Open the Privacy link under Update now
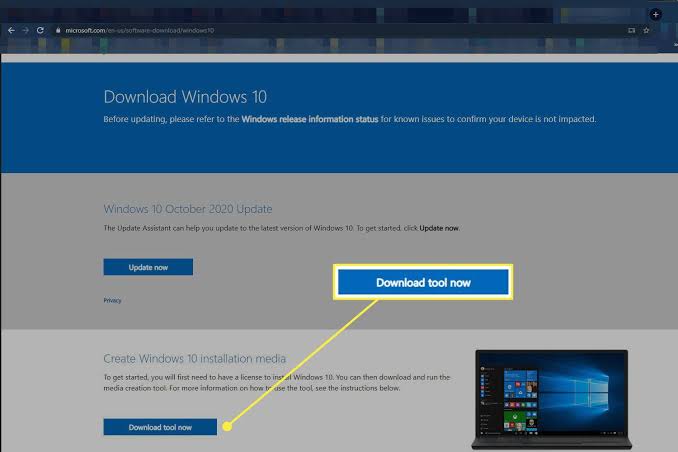Image resolution: width=678 pixels, height=452 pixels. [x=112, y=300]
